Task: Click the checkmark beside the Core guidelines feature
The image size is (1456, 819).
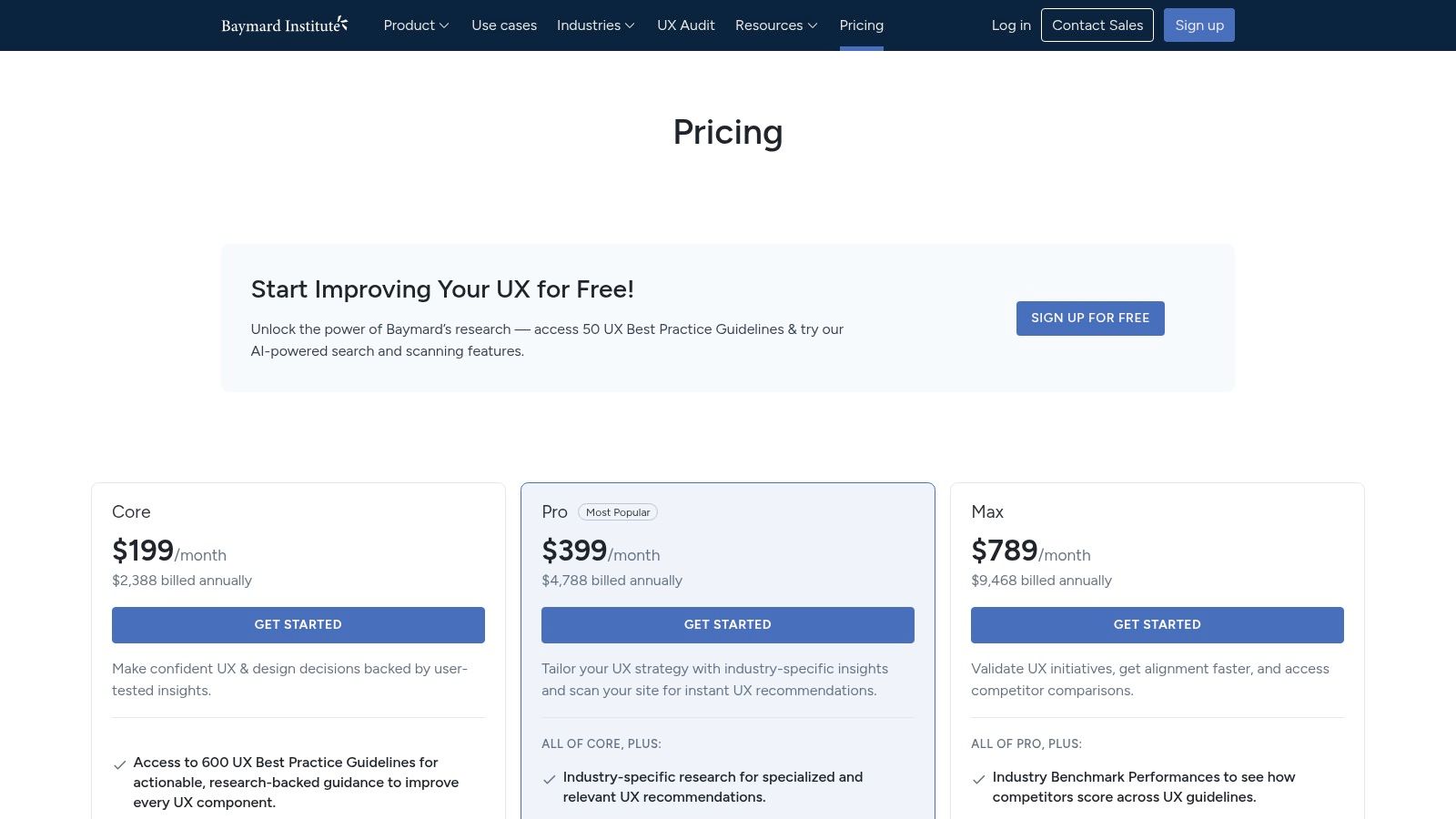Action: click(x=119, y=764)
